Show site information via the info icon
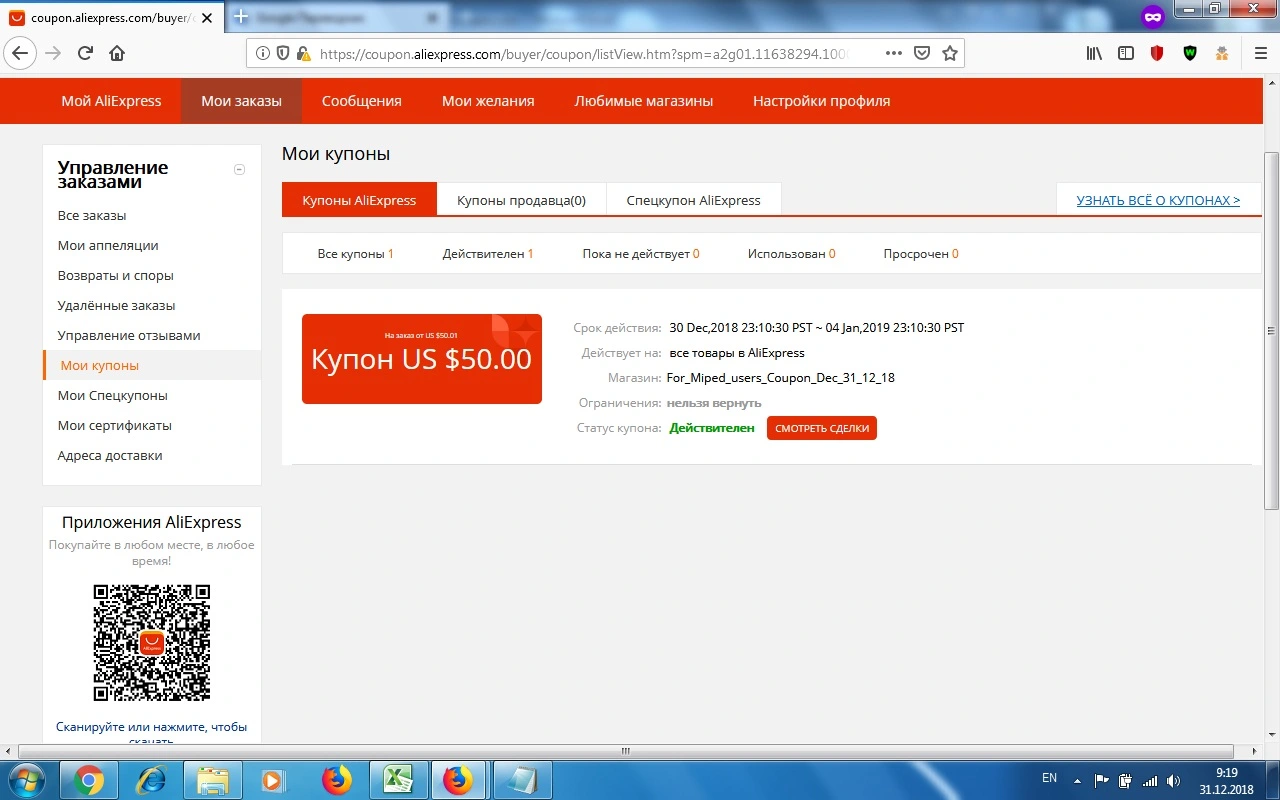 263,54
